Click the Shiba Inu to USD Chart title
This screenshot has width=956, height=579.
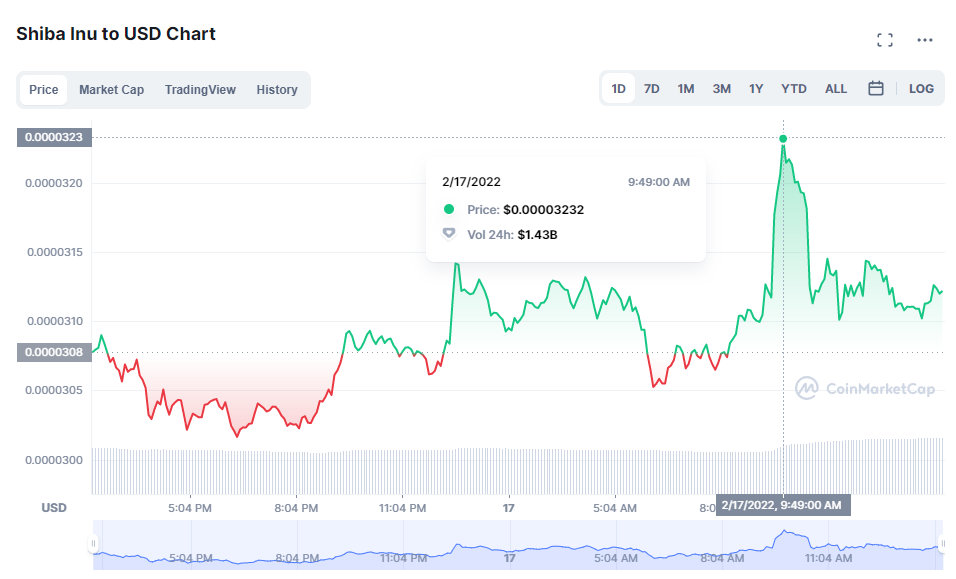(x=116, y=34)
